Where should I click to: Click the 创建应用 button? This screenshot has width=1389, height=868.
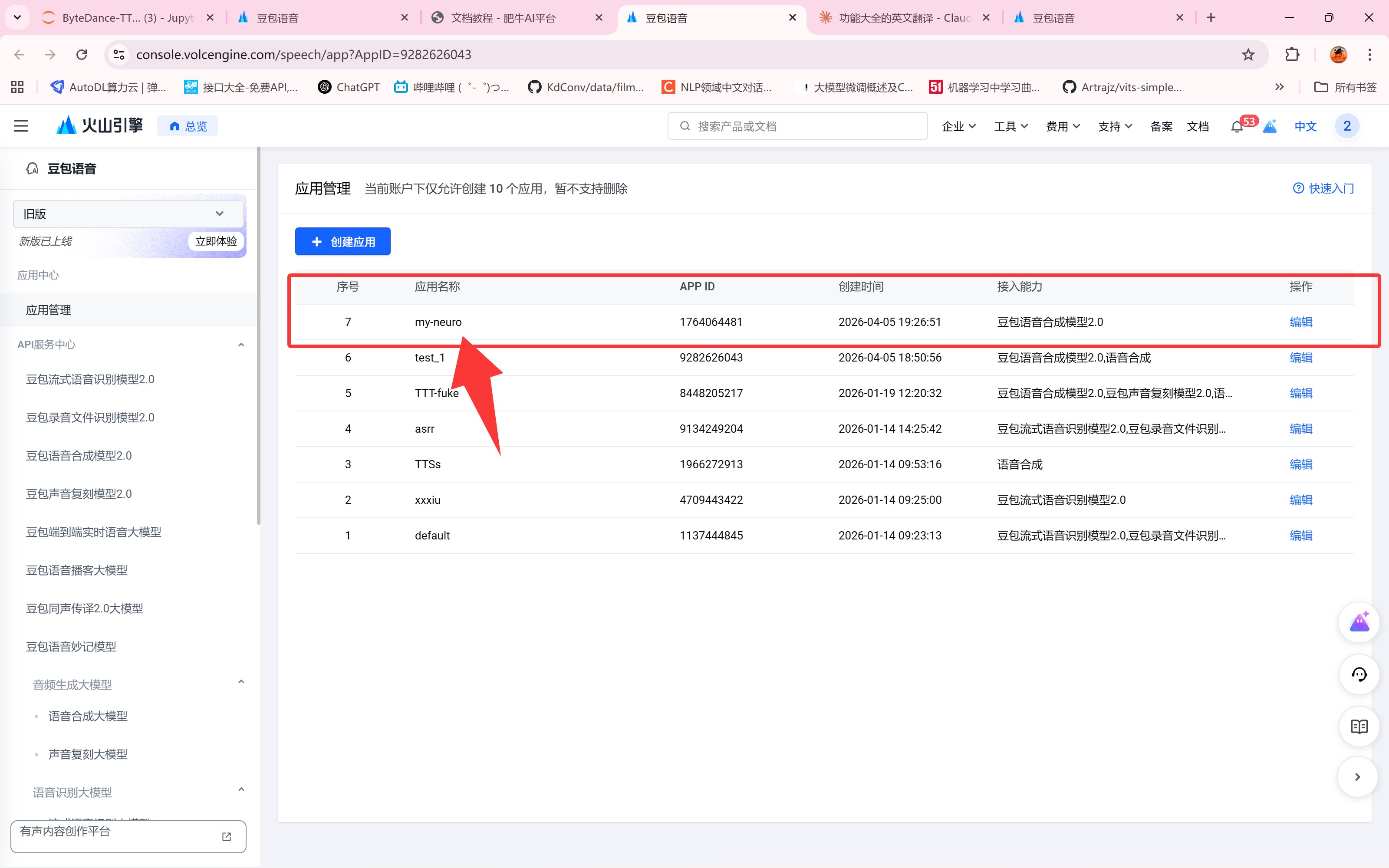click(x=342, y=242)
